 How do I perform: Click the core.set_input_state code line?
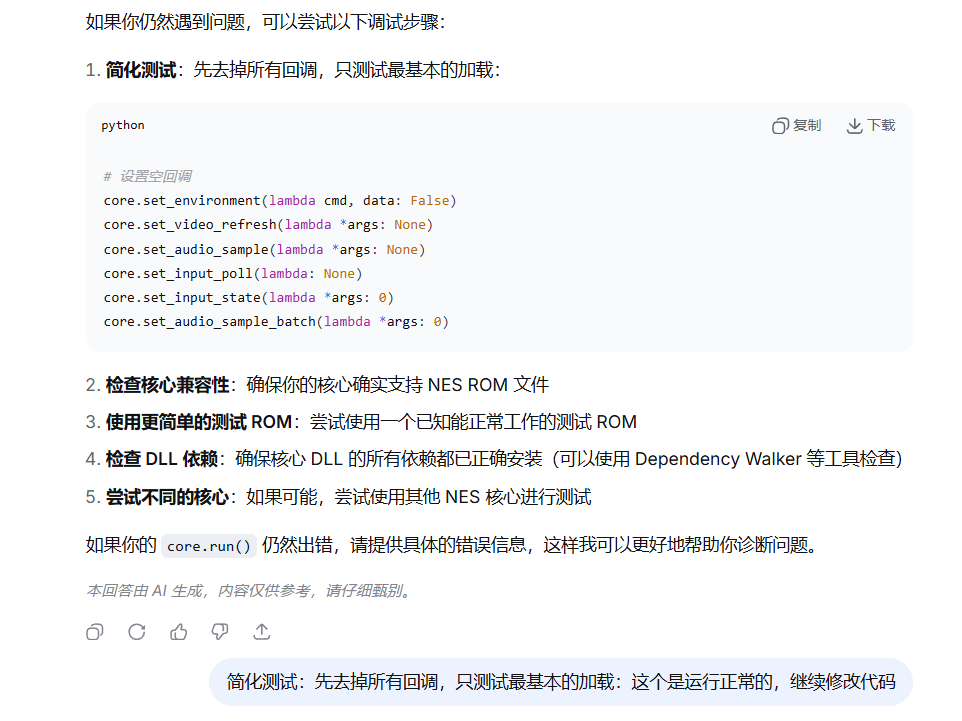click(x=248, y=298)
